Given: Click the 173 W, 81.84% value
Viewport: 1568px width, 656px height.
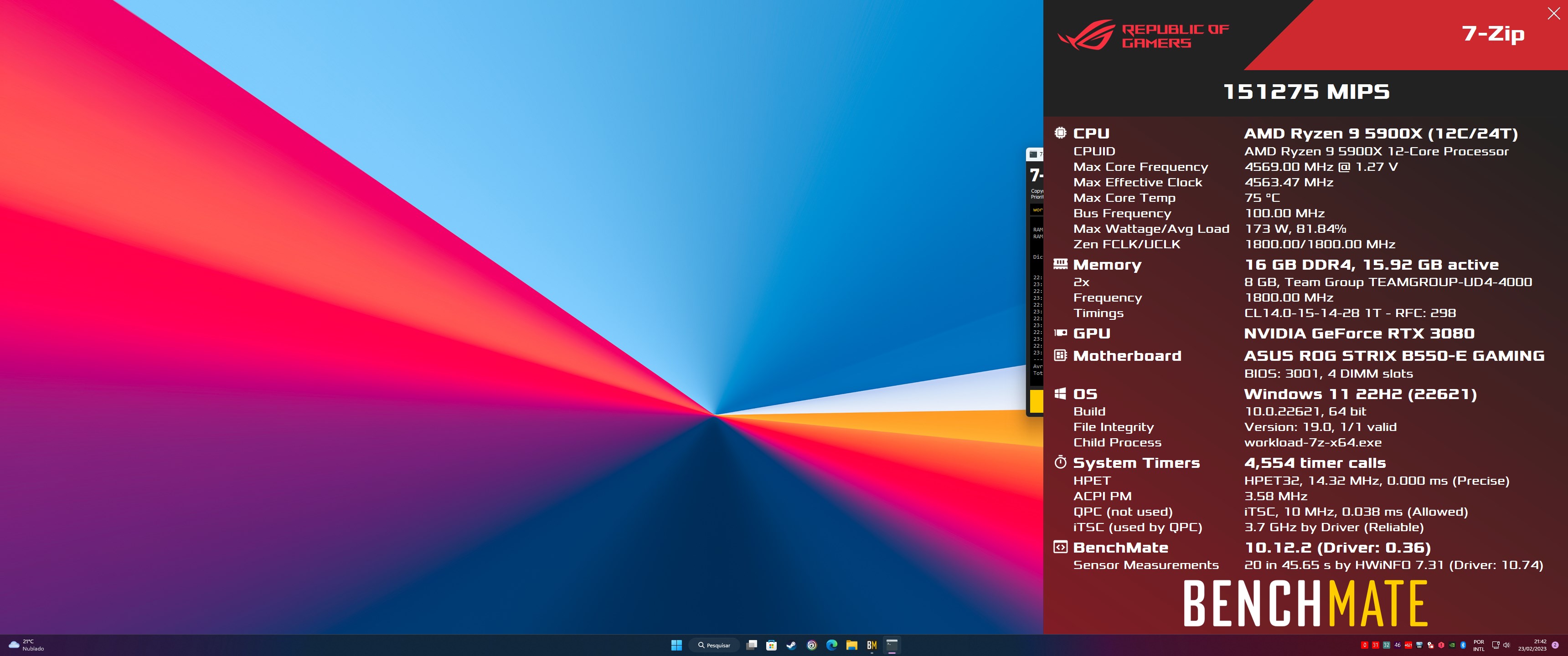Looking at the screenshot, I should (1295, 229).
